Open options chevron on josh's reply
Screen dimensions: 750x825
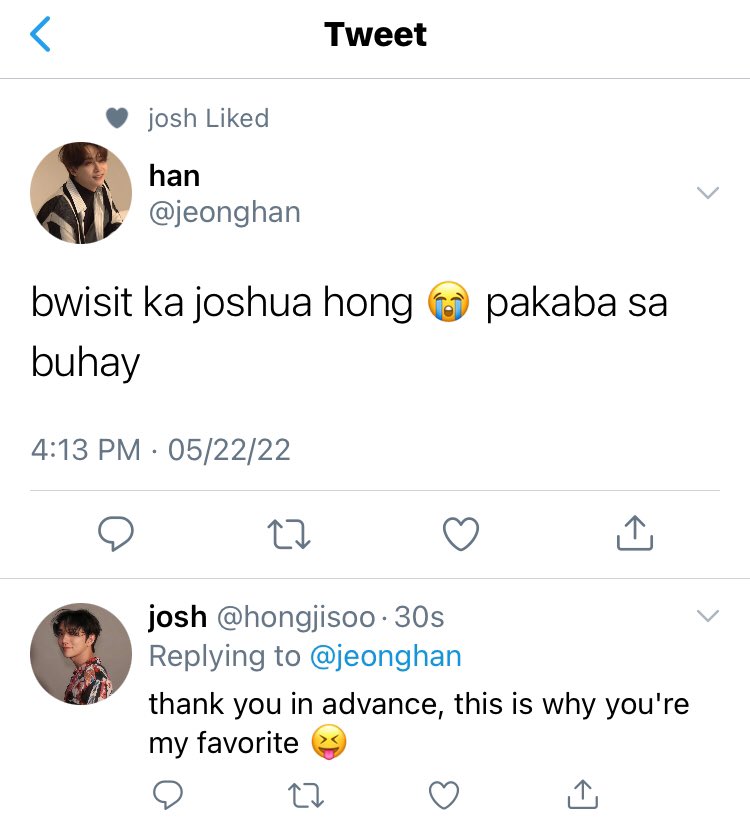pos(707,616)
